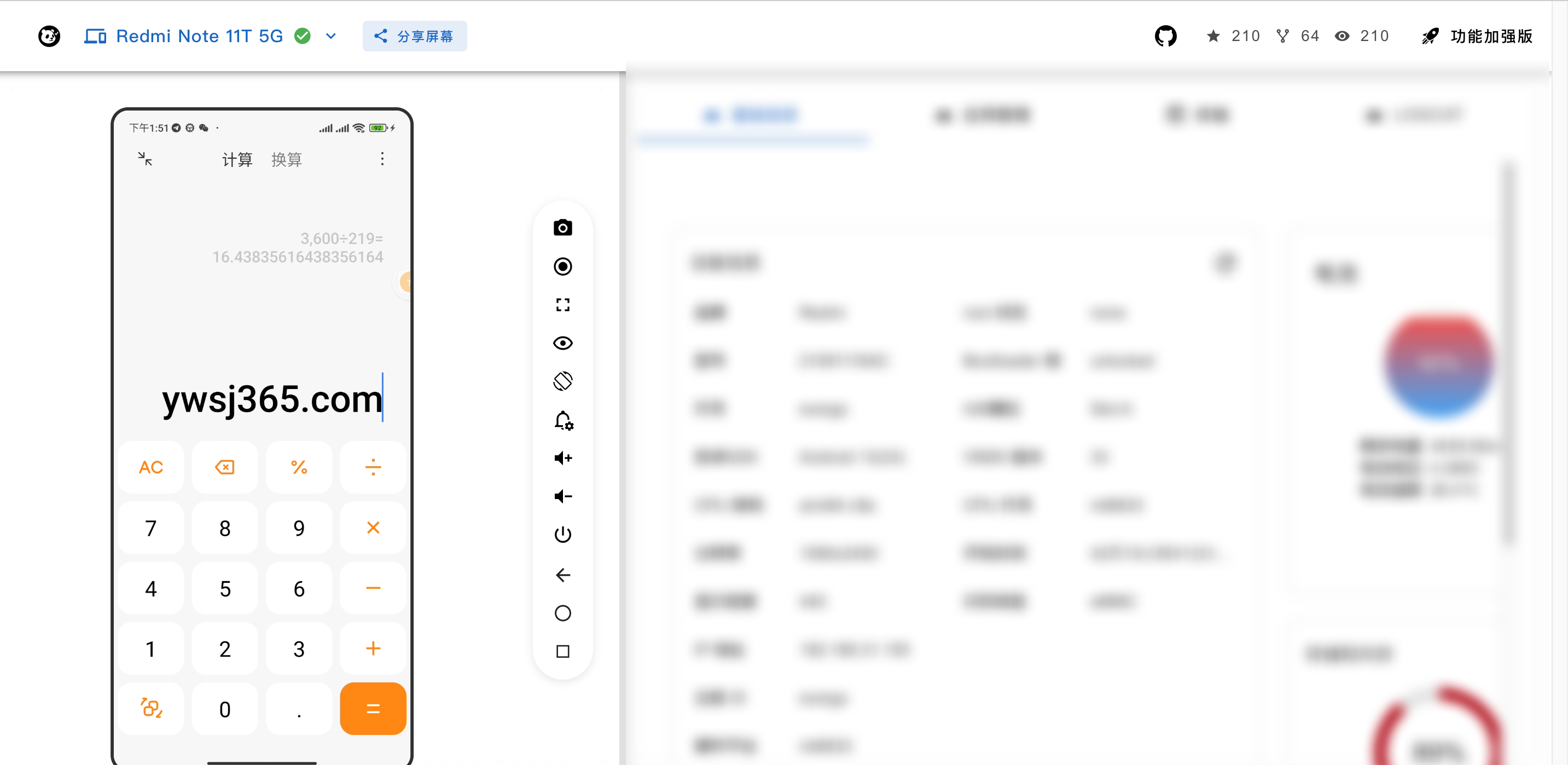Click calculator key 2
The width and height of the screenshot is (1568, 765).
pos(225,648)
